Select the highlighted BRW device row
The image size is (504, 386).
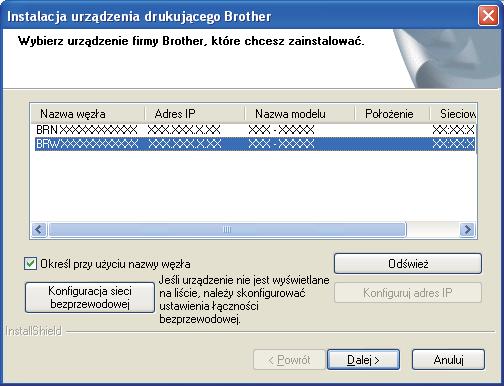(x=254, y=144)
